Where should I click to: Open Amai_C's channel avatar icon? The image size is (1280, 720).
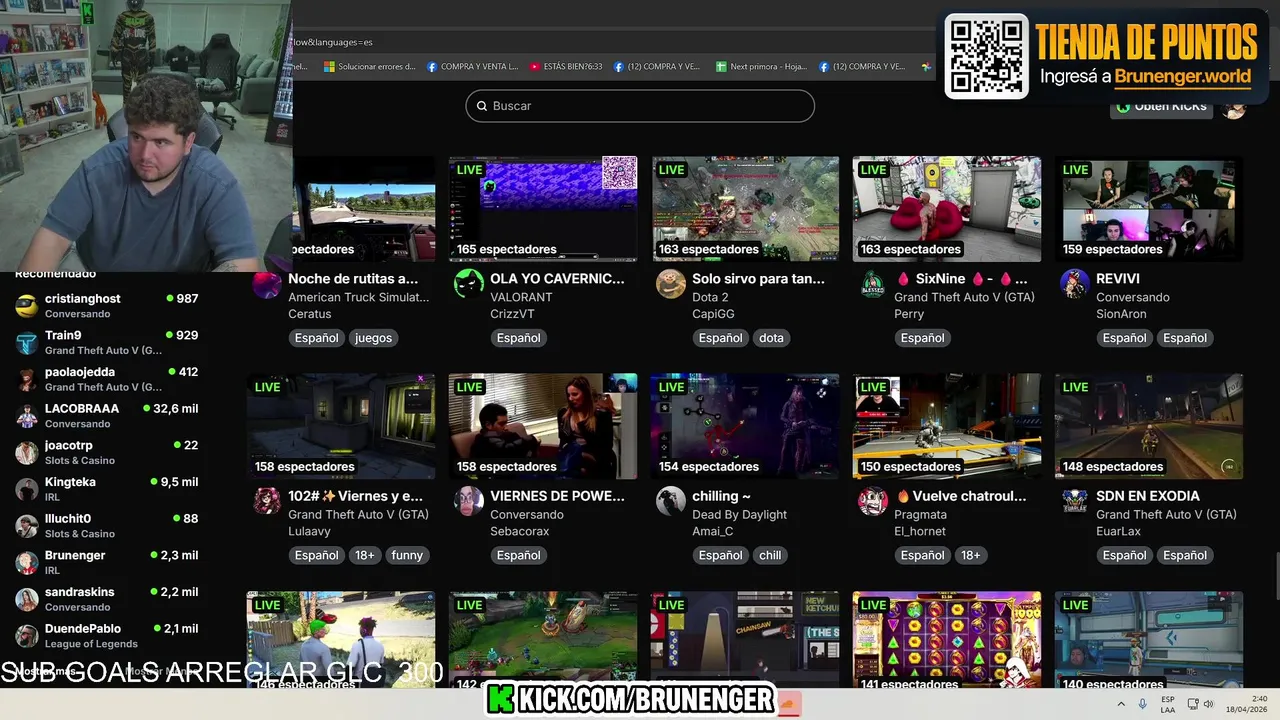pos(671,500)
